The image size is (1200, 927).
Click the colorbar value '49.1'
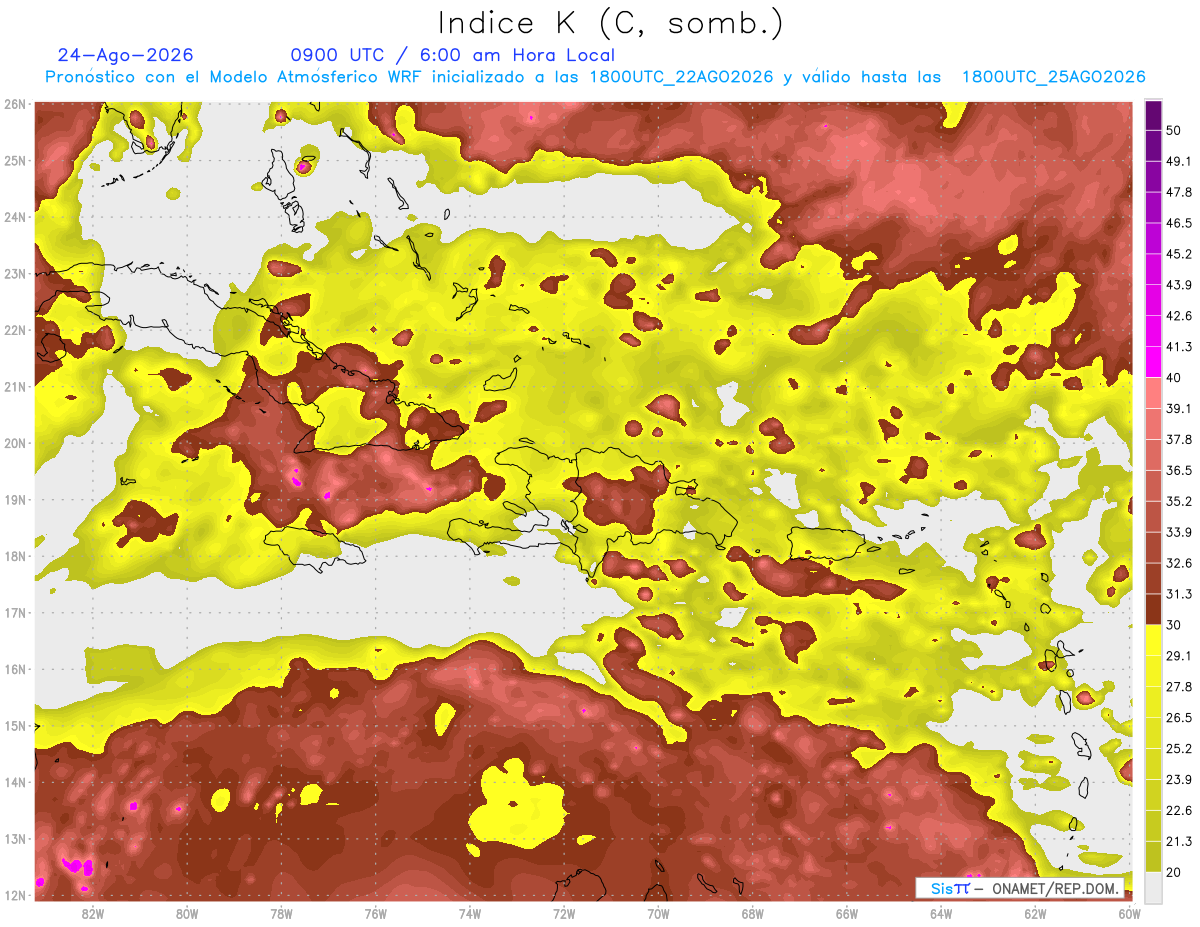click(x=1180, y=162)
